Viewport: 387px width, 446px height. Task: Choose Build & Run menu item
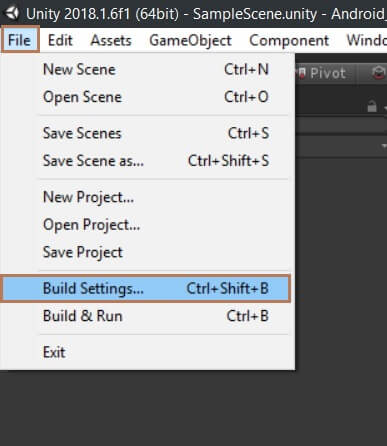pos(148,316)
